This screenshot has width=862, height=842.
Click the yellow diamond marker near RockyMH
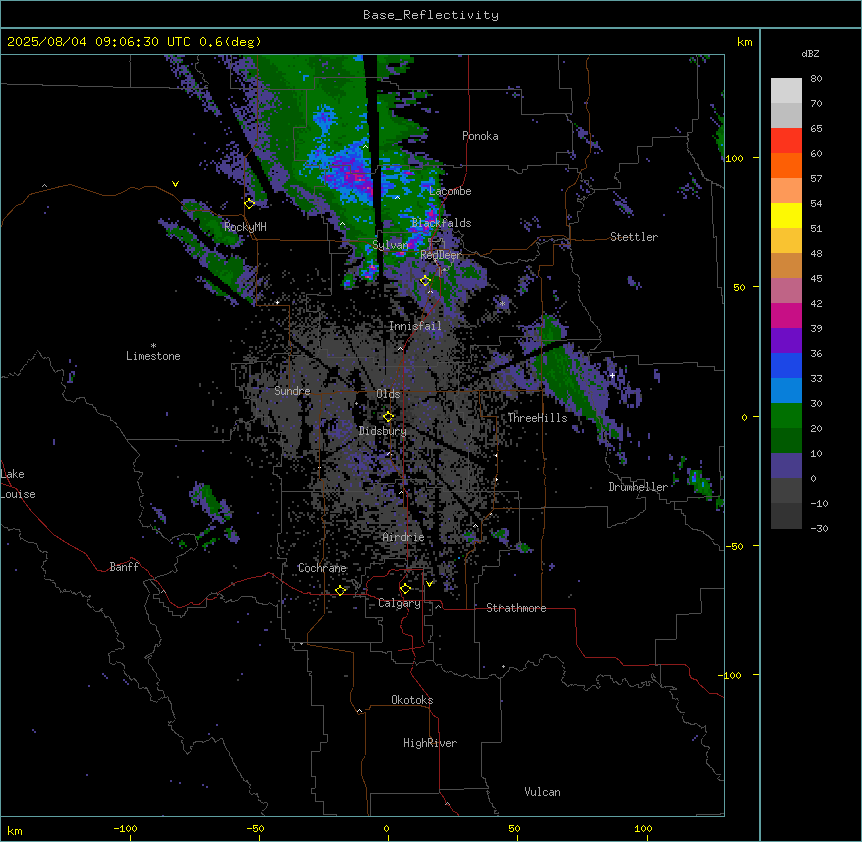coord(250,204)
